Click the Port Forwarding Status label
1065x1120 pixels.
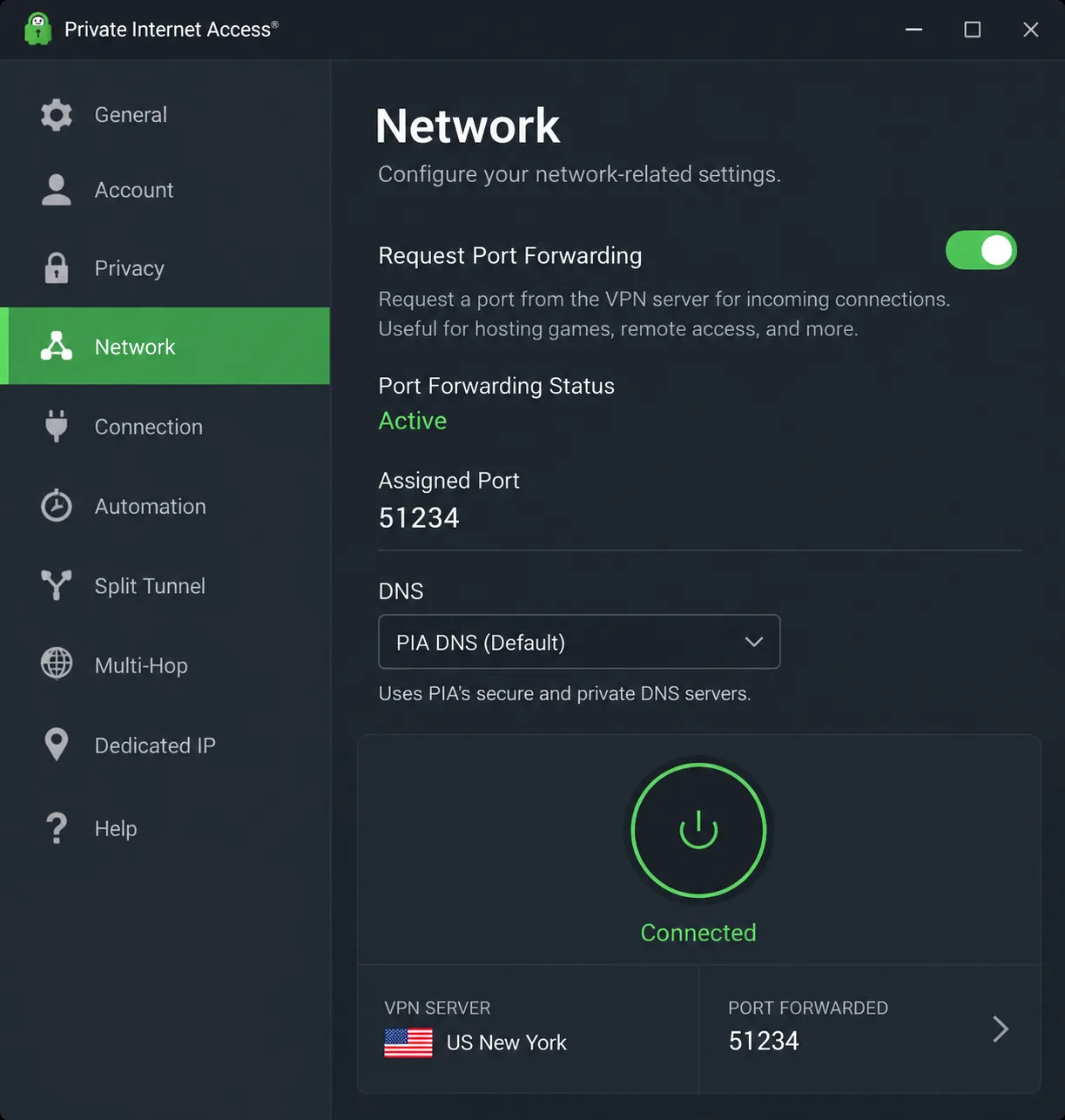pyautogui.click(x=496, y=386)
